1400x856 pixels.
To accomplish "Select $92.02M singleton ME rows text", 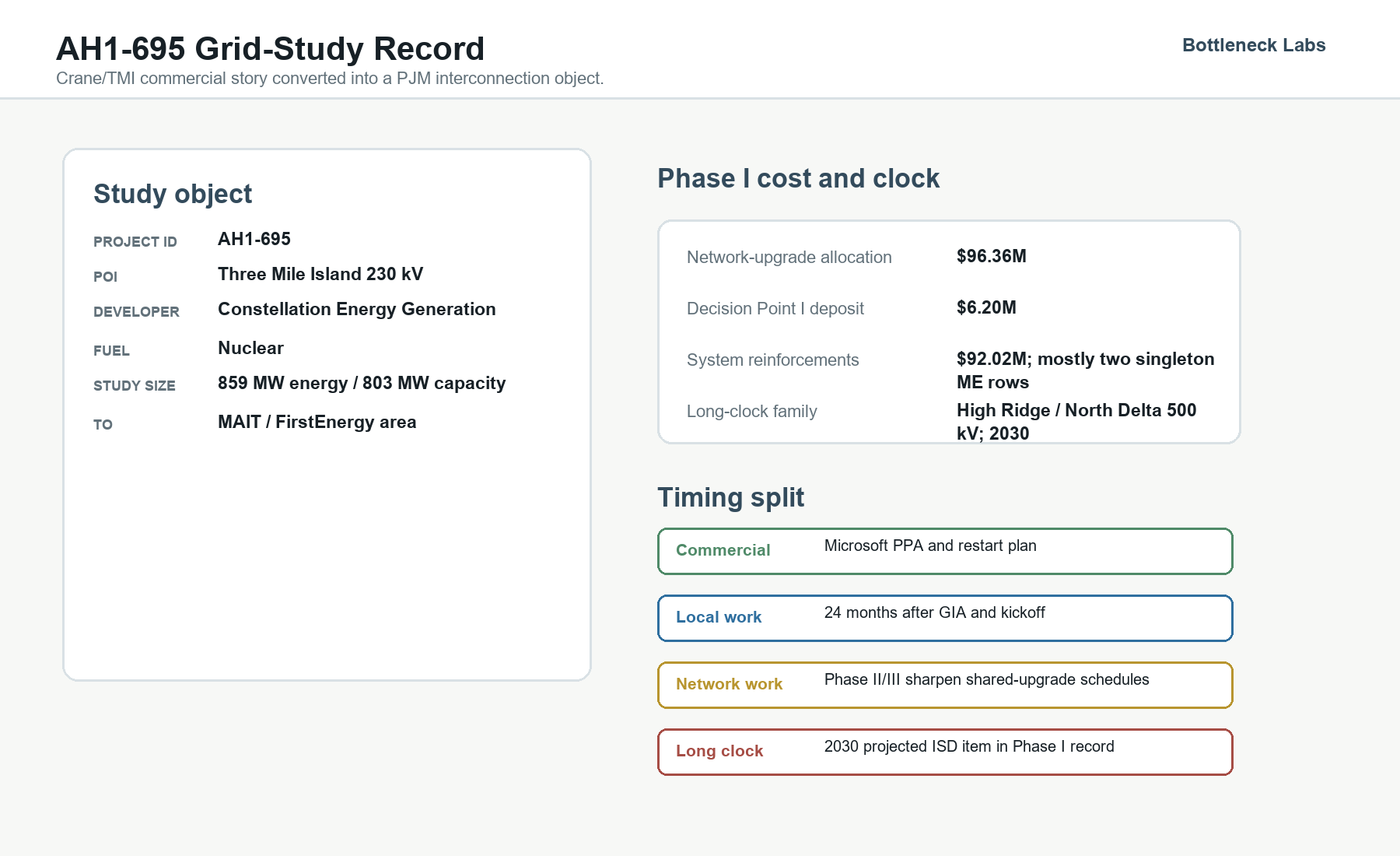I will tap(1086, 370).
